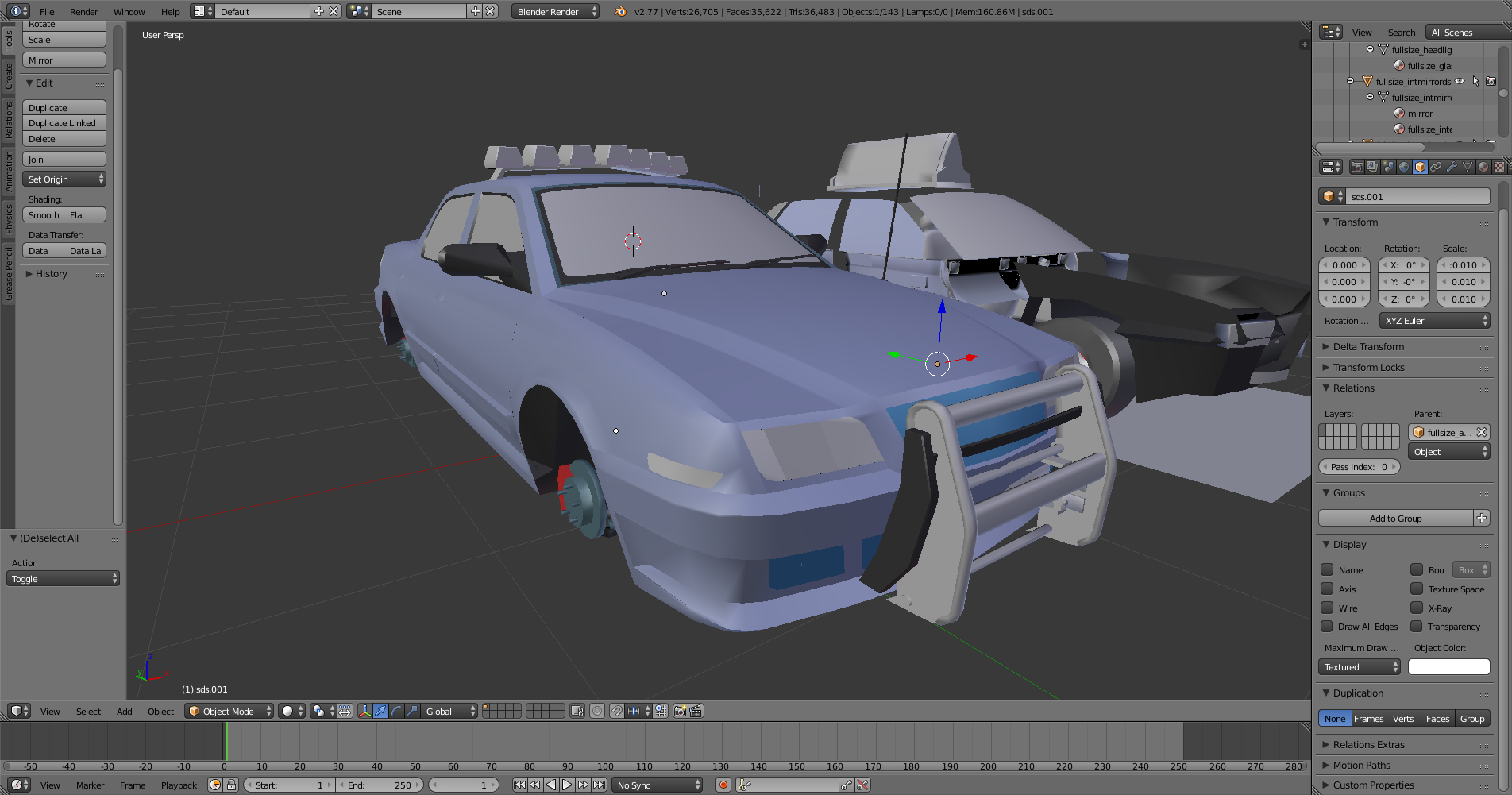Jump to the last frame of playback
Viewport: 1512px width, 795px height.
599,785
